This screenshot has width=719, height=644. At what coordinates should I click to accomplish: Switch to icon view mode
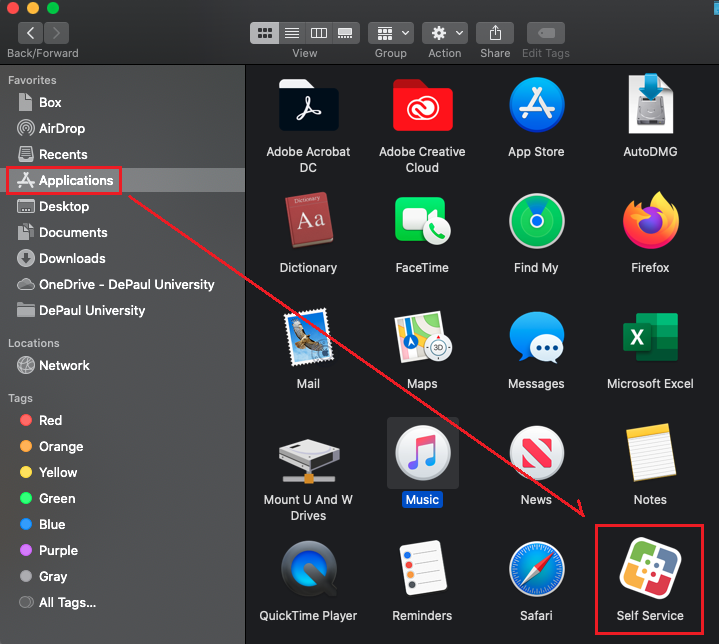point(265,33)
